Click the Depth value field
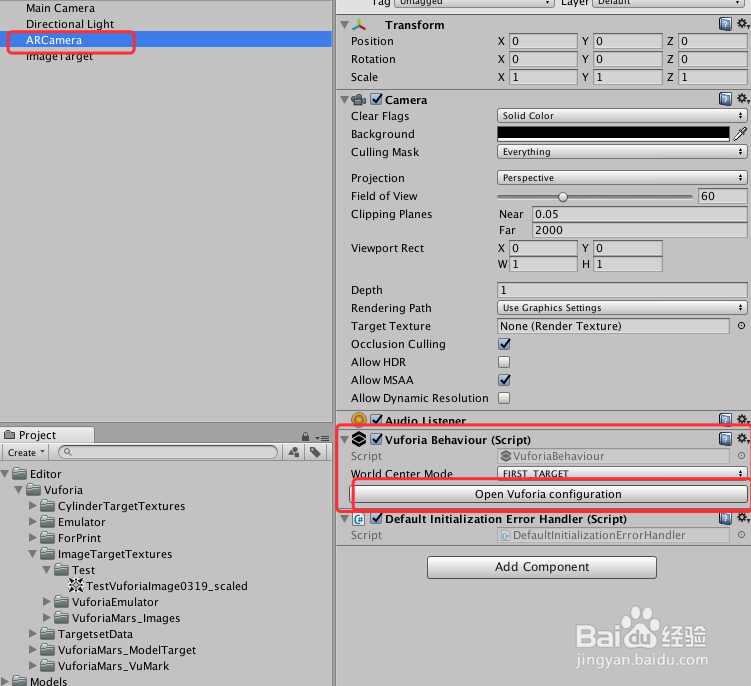Screen dimensions: 751x686 point(622,290)
